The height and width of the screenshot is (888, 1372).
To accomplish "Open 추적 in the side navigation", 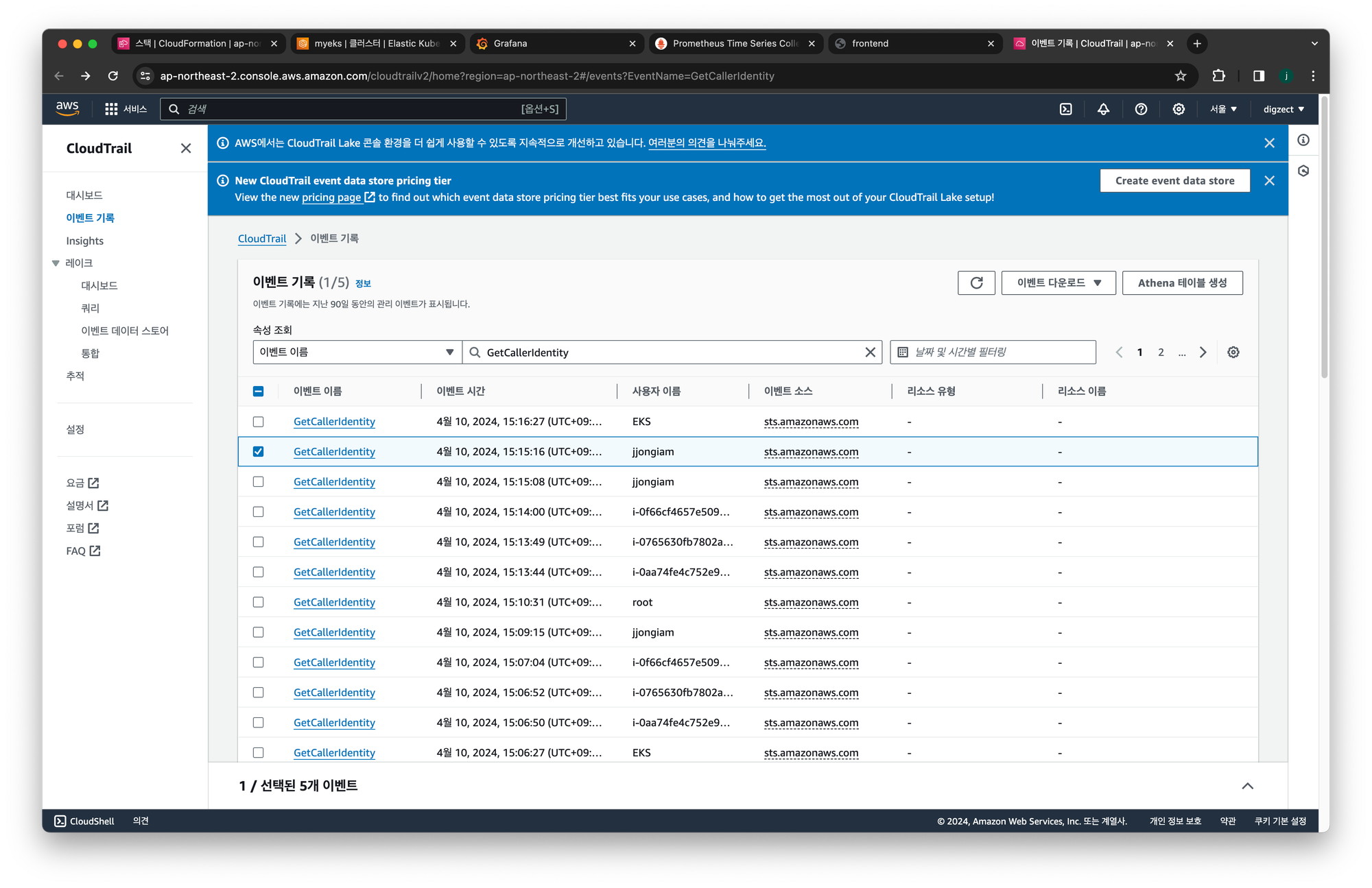I will pos(75,376).
